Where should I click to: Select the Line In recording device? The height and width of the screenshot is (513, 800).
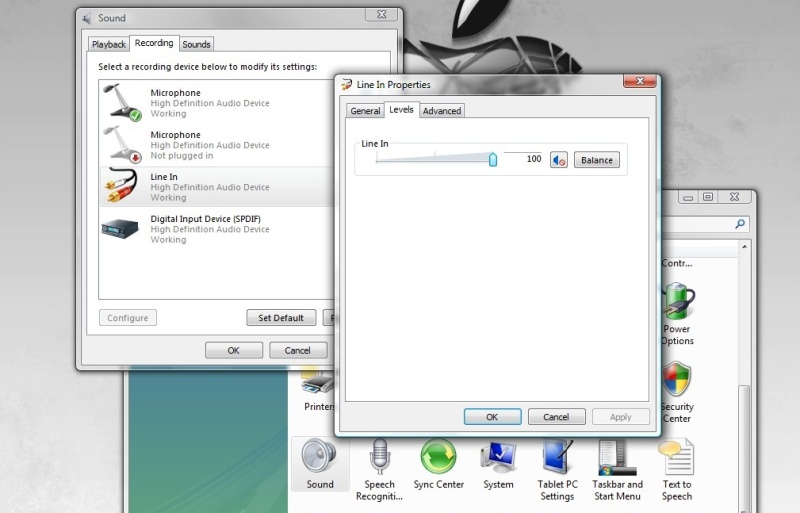tap(210, 187)
